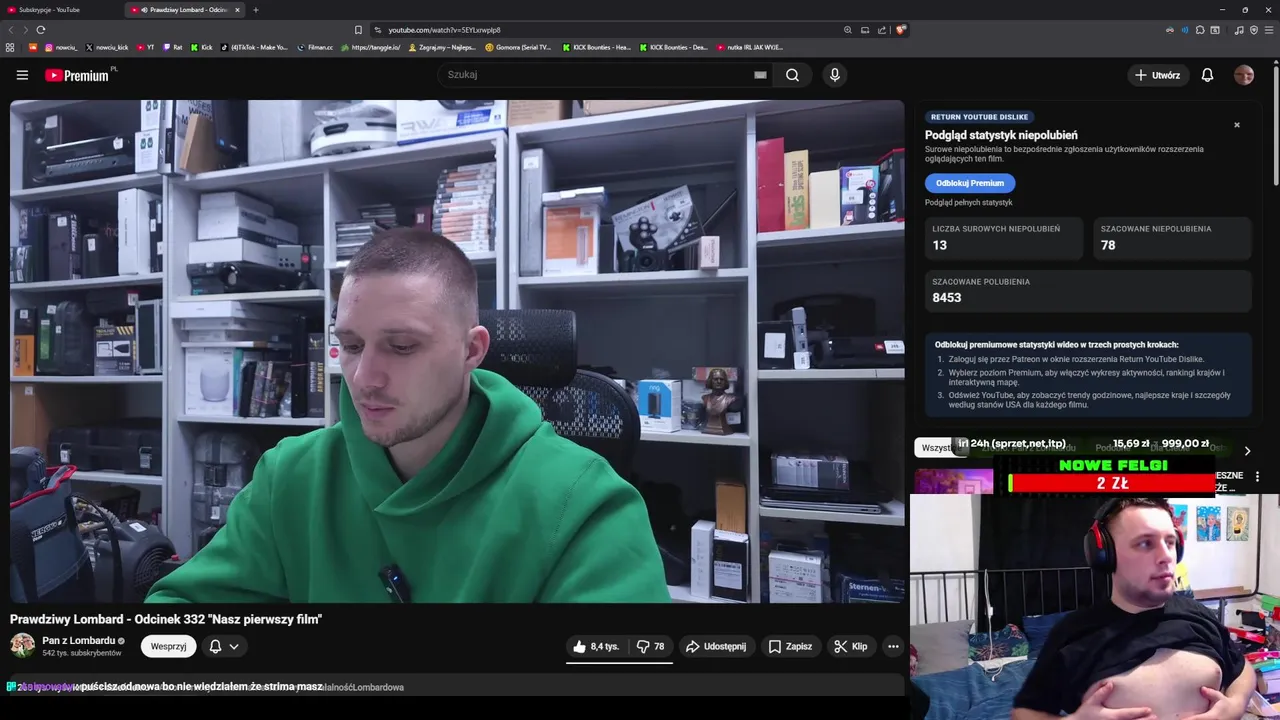This screenshot has width=1280, height=720.
Task: Open Podgląd pełnych statystyk link
Action: [x=969, y=202]
